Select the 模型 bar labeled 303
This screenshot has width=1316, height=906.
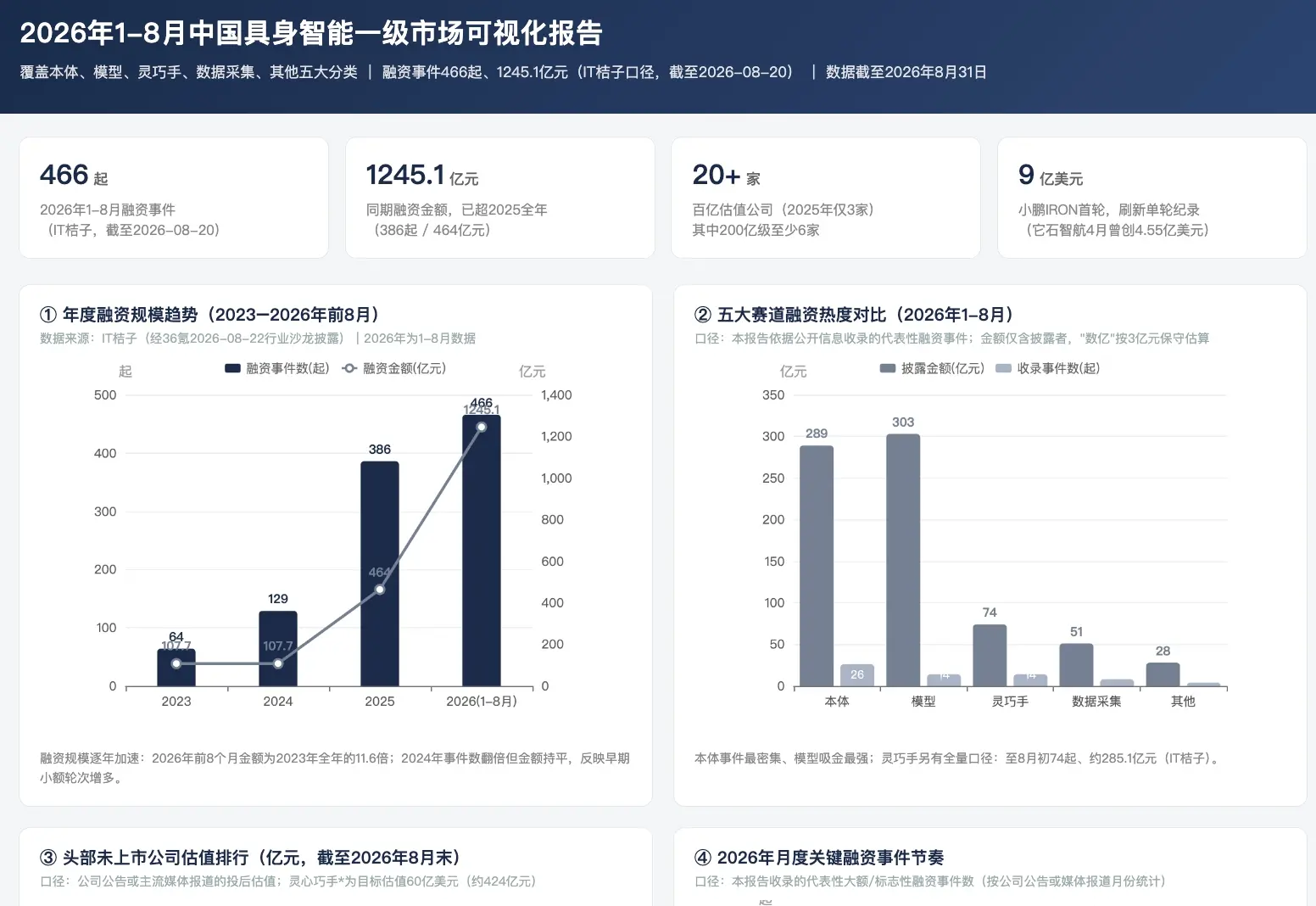903,560
